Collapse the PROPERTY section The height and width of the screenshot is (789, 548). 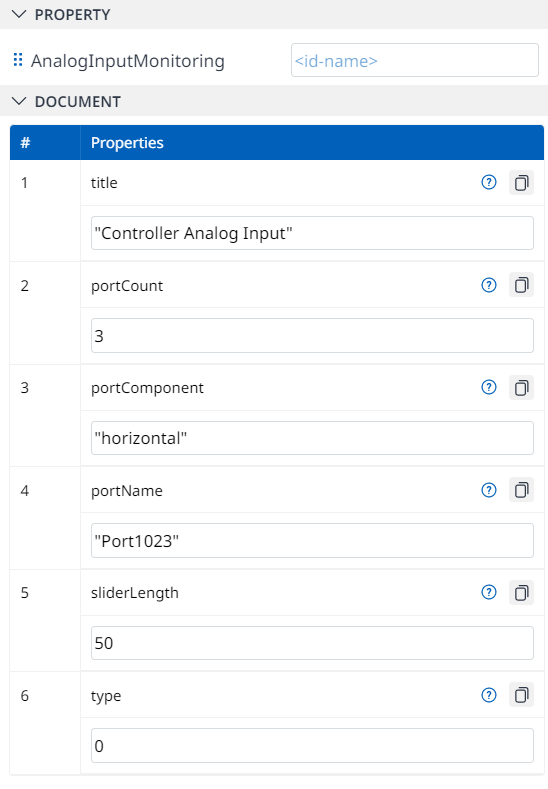pos(19,14)
